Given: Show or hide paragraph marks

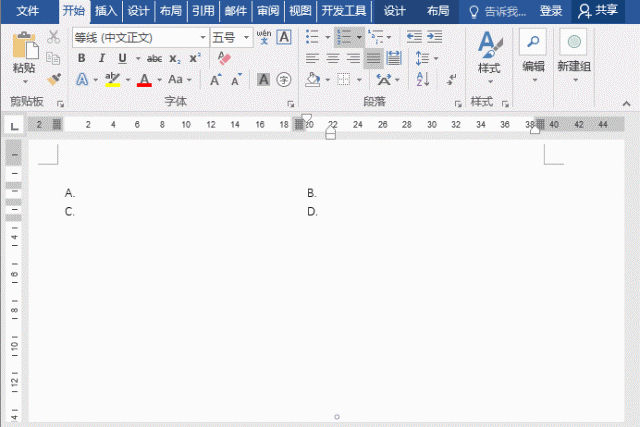Looking at the screenshot, I should pos(451,79).
